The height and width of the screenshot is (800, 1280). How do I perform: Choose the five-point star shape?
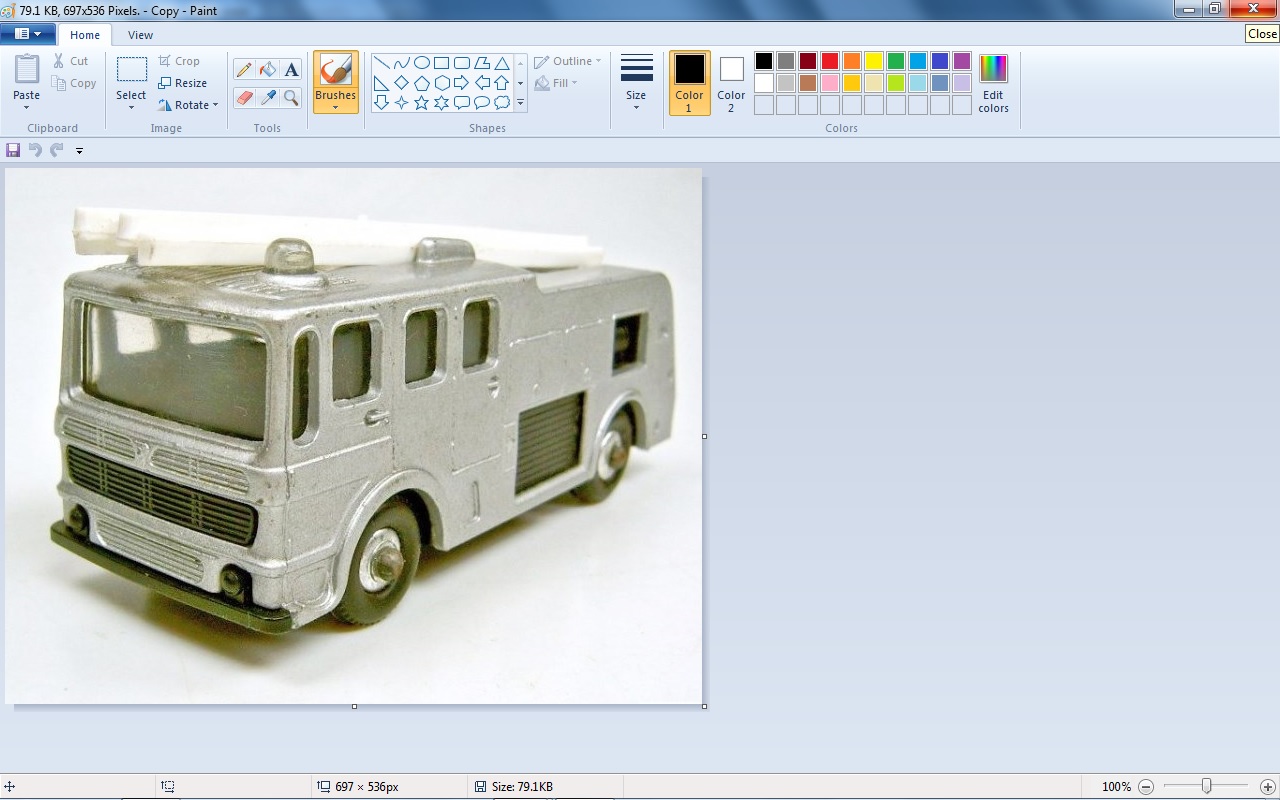(421, 102)
